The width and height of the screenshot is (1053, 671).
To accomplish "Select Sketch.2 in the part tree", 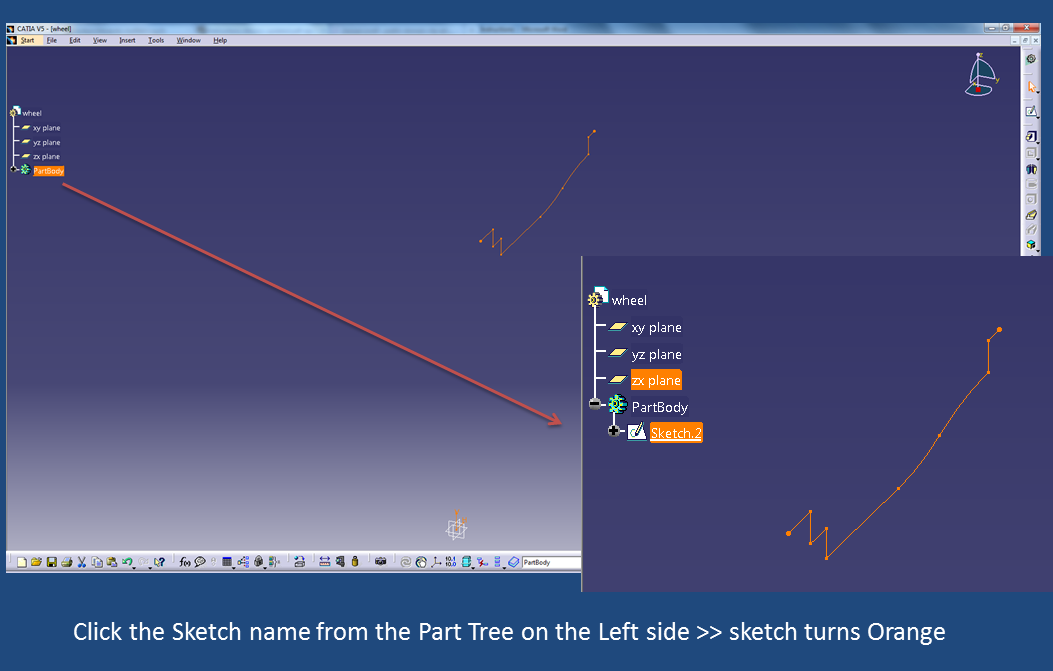I will pyautogui.click(x=674, y=431).
